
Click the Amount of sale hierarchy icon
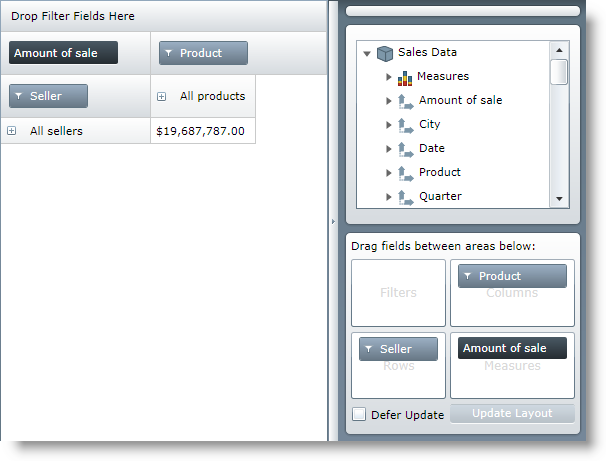[x=405, y=101]
